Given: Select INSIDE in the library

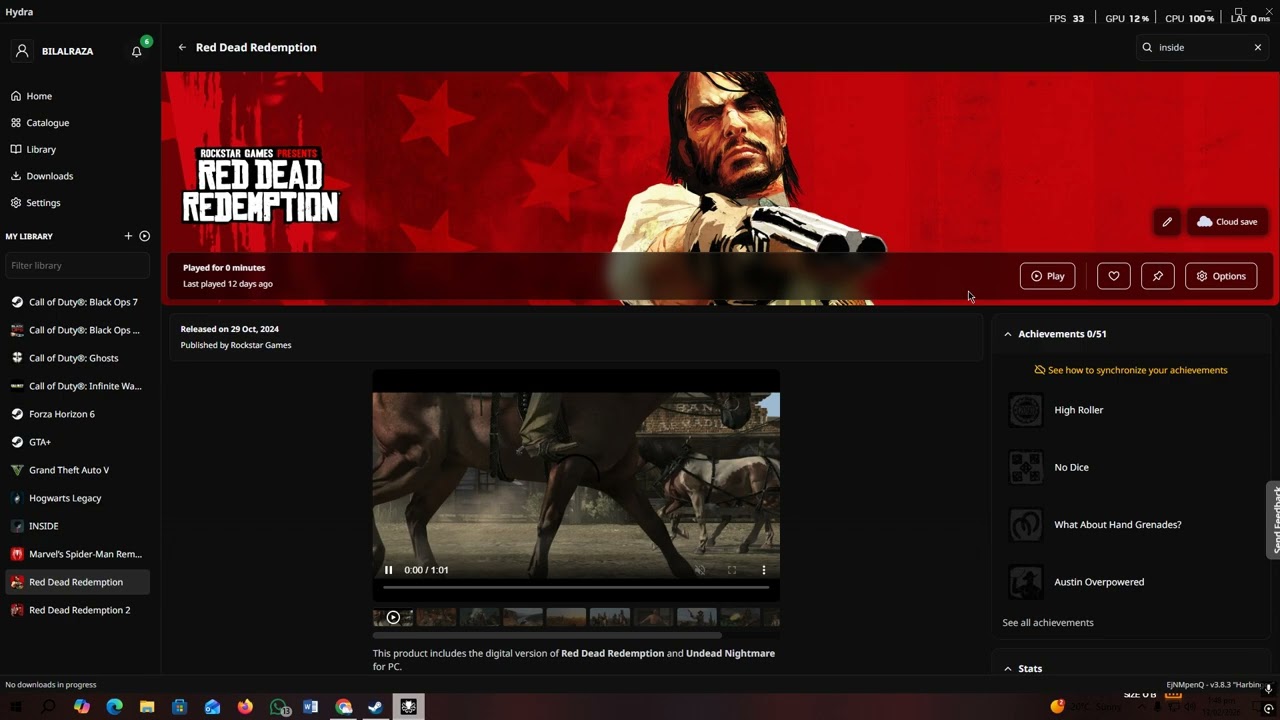Looking at the screenshot, I should tap(78, 526).
